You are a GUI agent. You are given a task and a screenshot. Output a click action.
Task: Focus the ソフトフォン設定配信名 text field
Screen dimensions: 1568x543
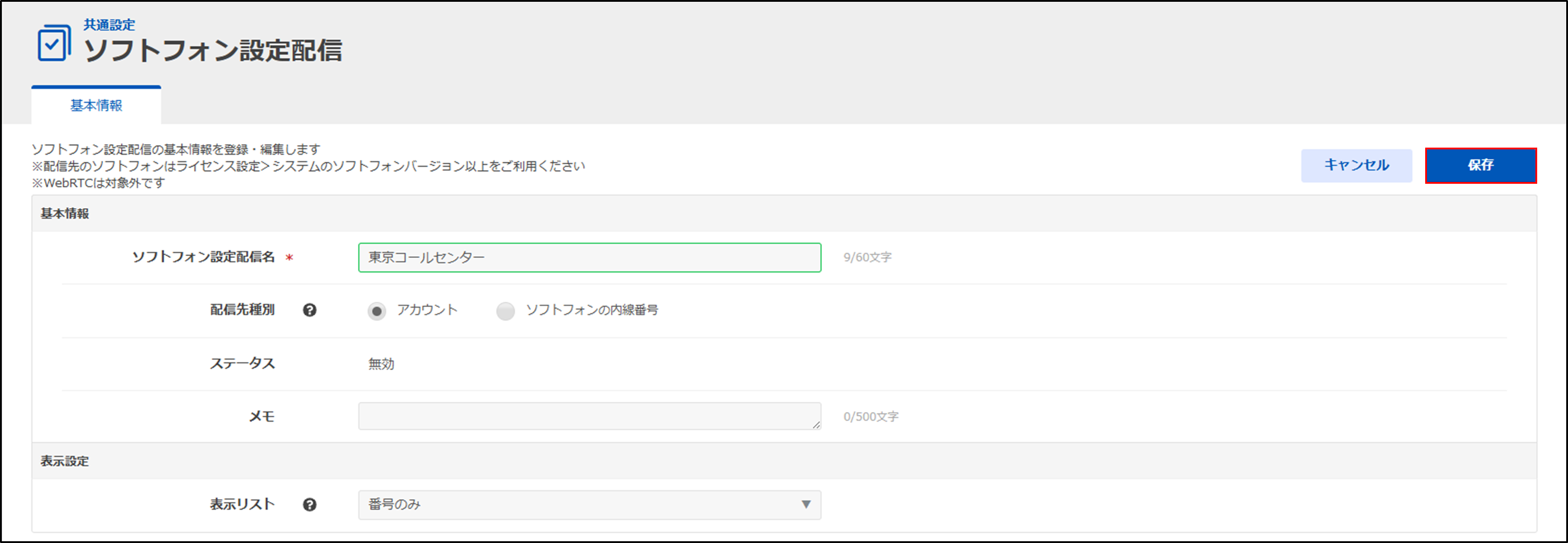coord(589,257)
